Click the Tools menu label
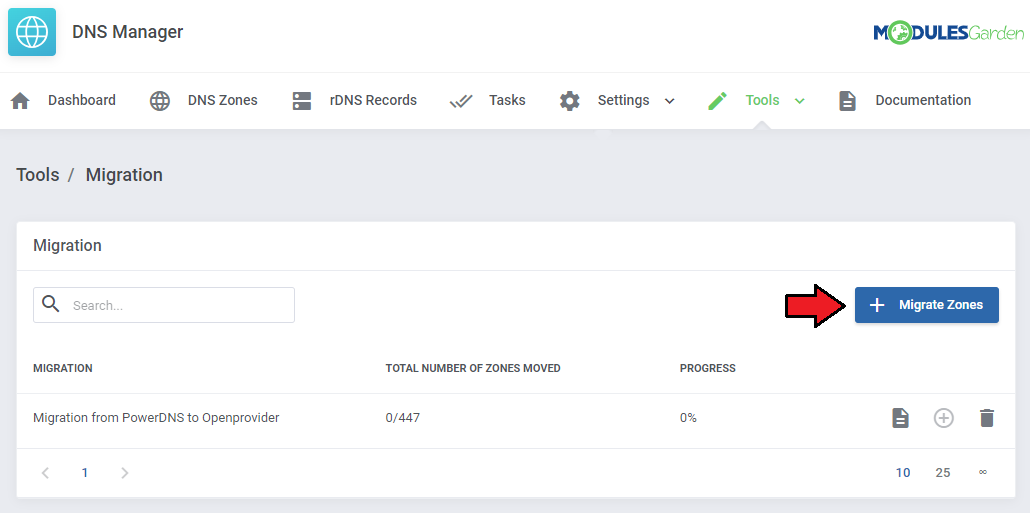The image size is (1030, 513). (762, 100)
